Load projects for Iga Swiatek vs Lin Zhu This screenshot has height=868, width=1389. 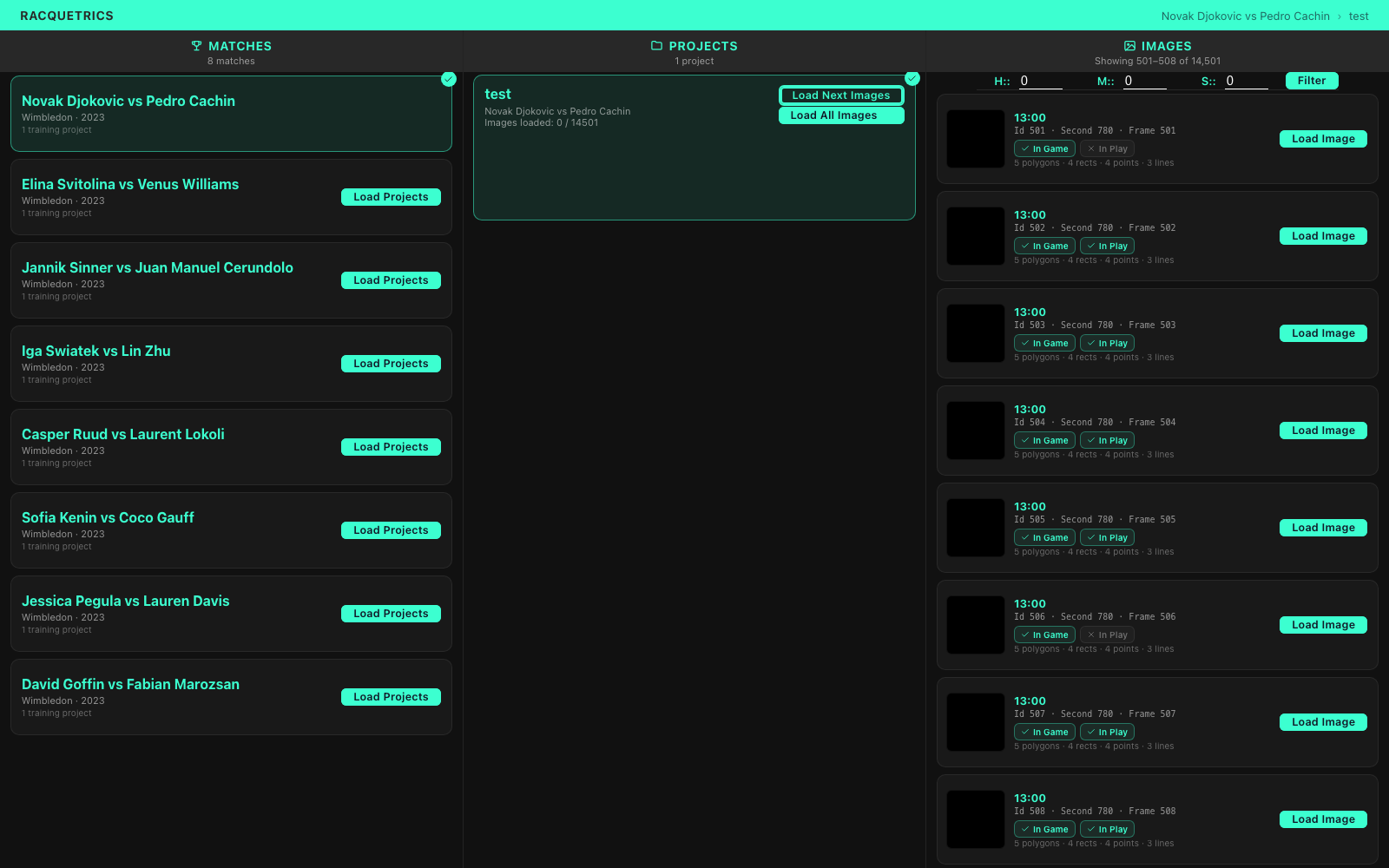click(391, 364)
